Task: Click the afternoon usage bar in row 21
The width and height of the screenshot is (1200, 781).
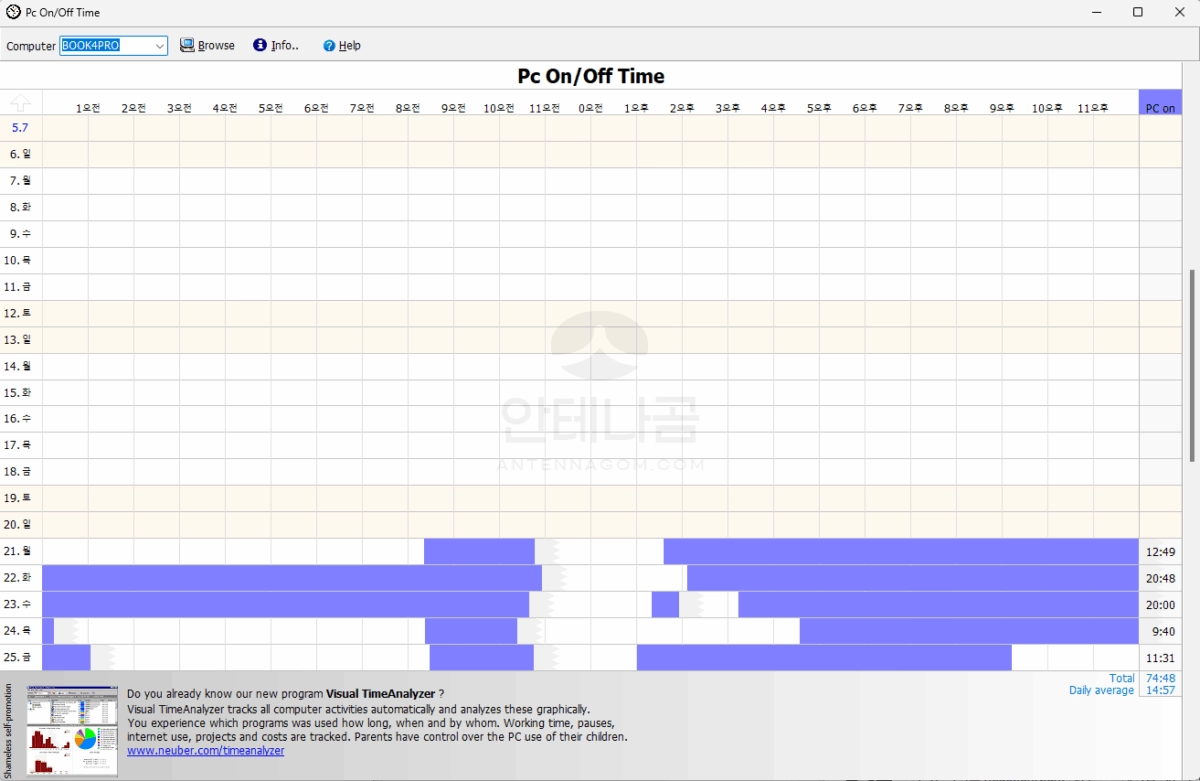Action: [901, 552]
